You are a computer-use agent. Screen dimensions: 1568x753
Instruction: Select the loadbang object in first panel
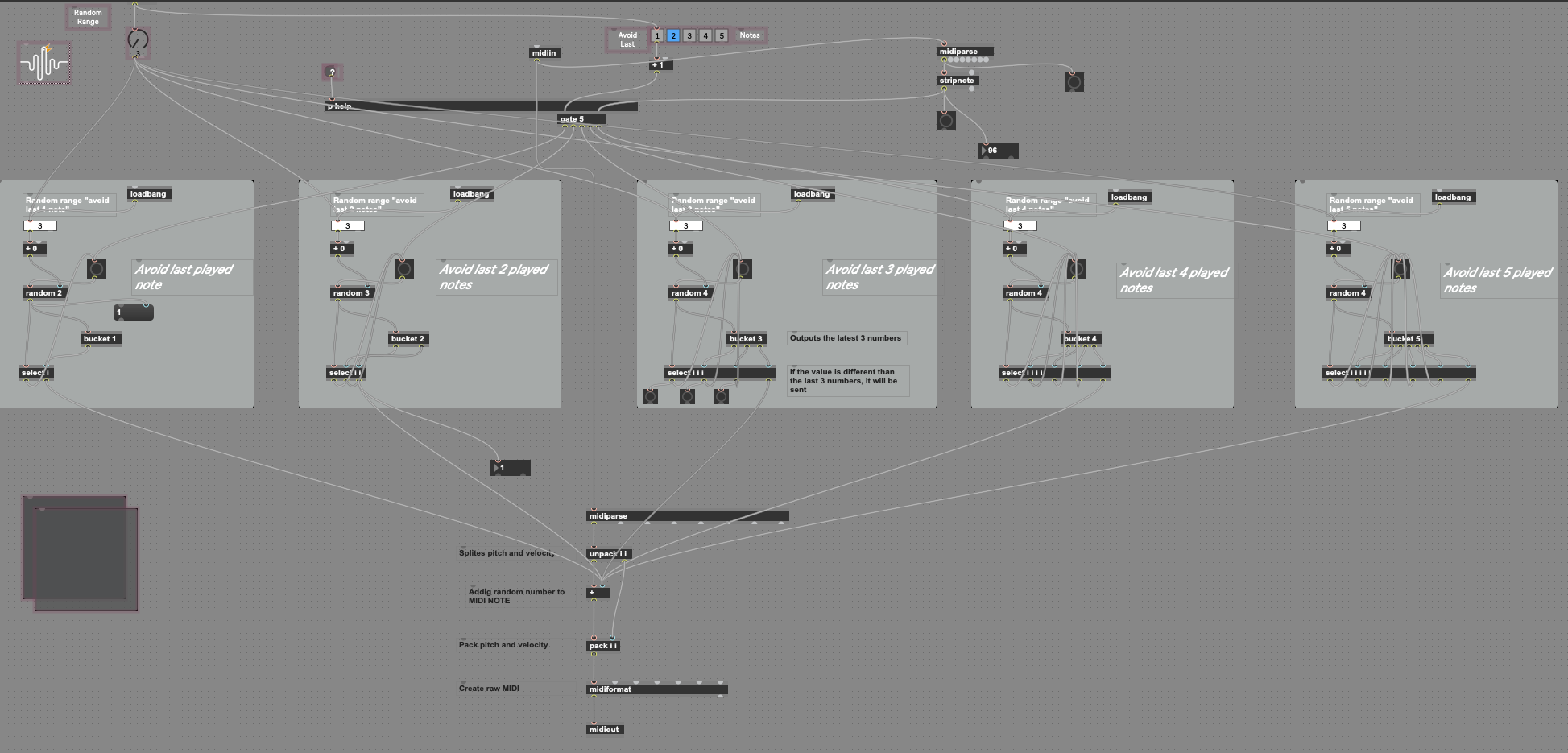click(x=150, y=194)
